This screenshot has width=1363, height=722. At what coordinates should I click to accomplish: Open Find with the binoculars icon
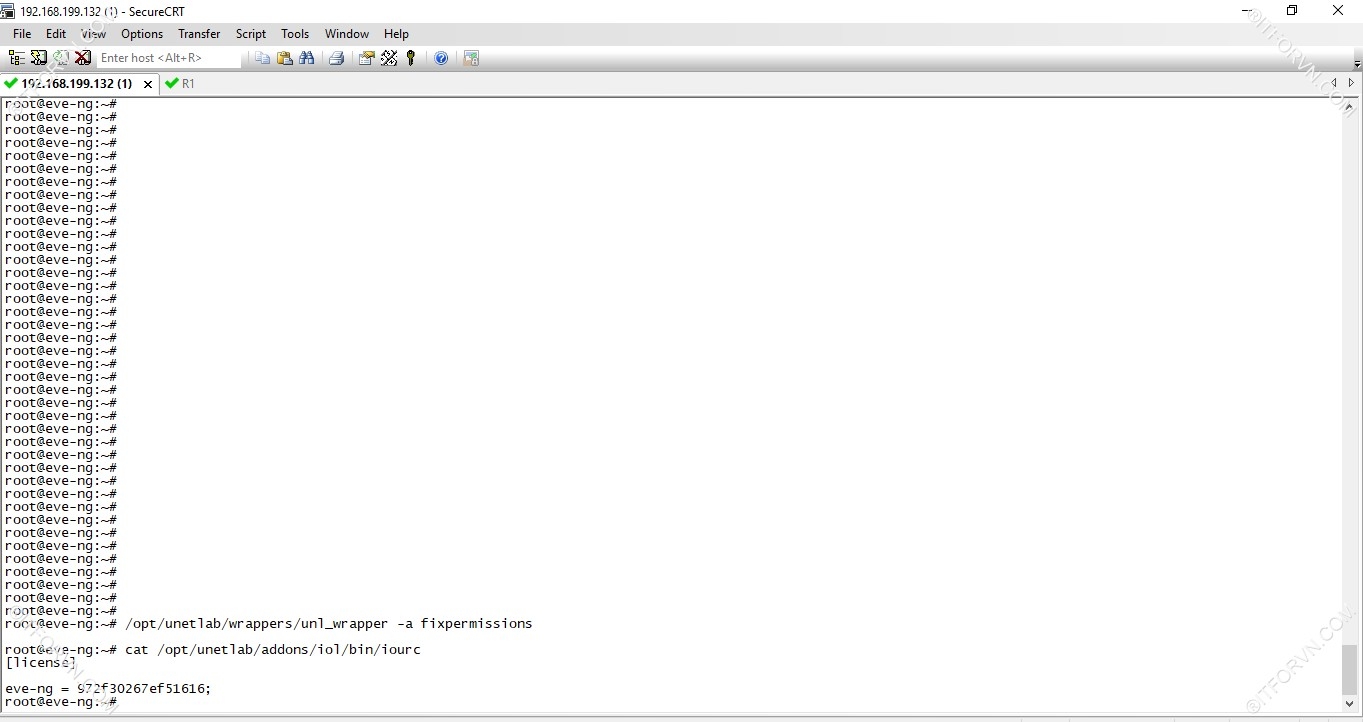307,58
